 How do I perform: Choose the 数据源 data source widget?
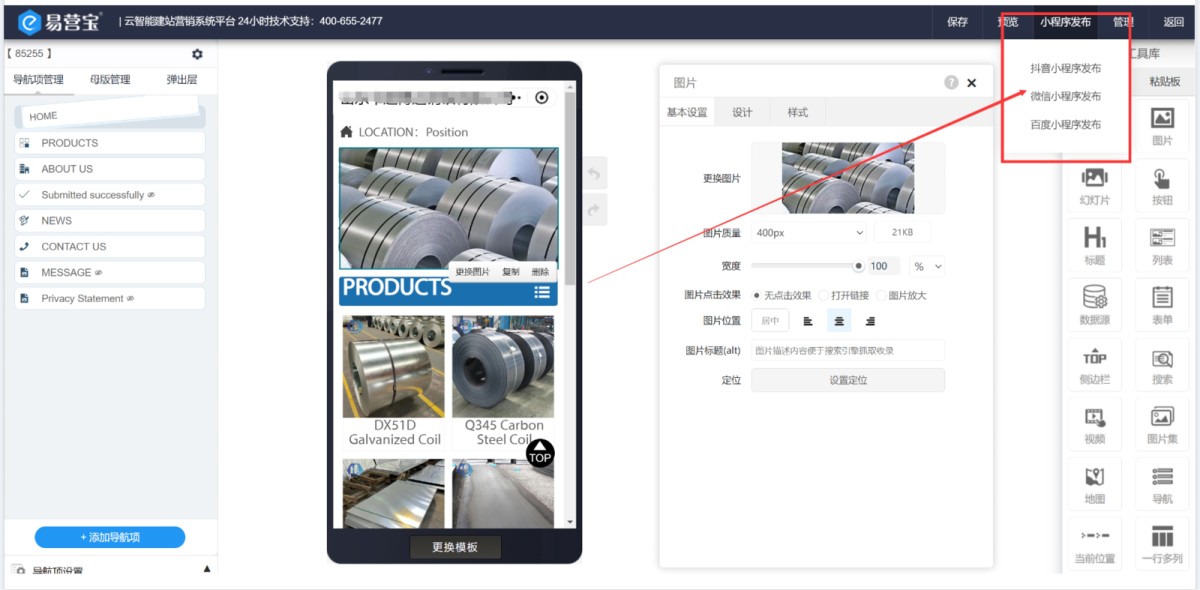point(1094,305)
